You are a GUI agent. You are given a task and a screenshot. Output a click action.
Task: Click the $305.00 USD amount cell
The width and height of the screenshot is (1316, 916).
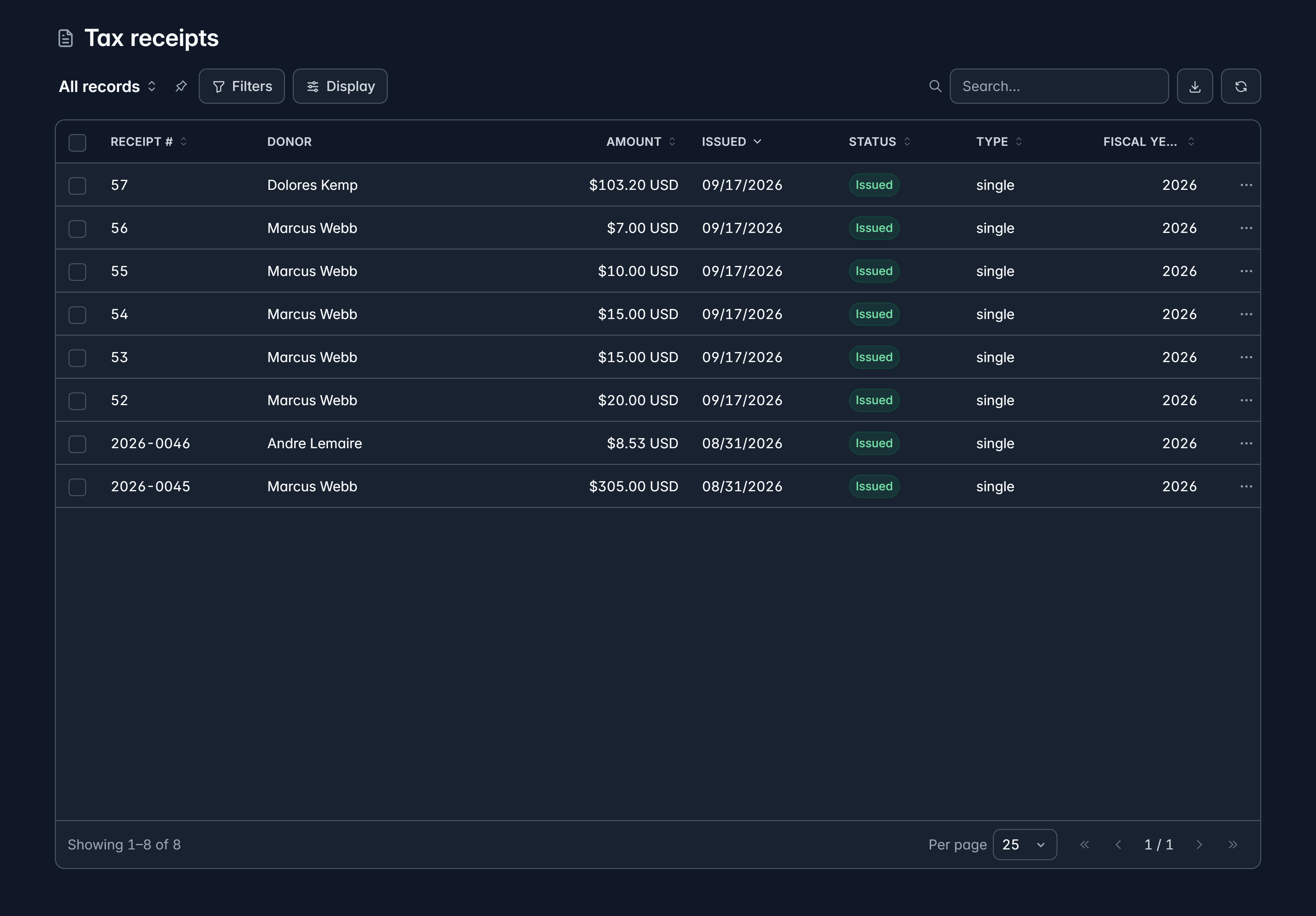633,486
